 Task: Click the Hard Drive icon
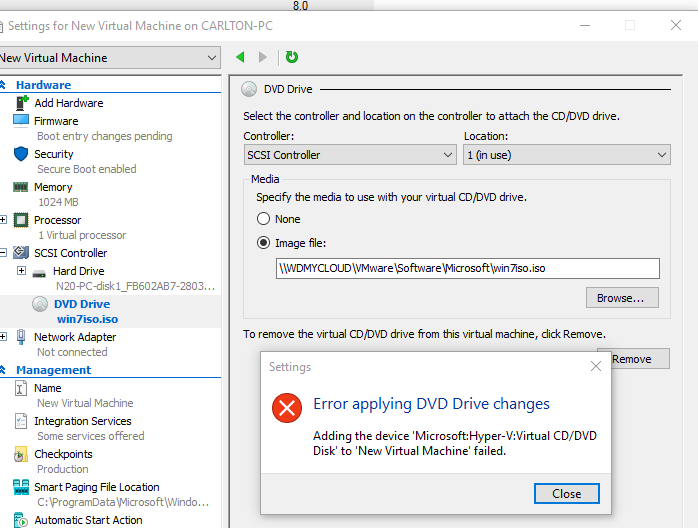[x=39, y=273]
